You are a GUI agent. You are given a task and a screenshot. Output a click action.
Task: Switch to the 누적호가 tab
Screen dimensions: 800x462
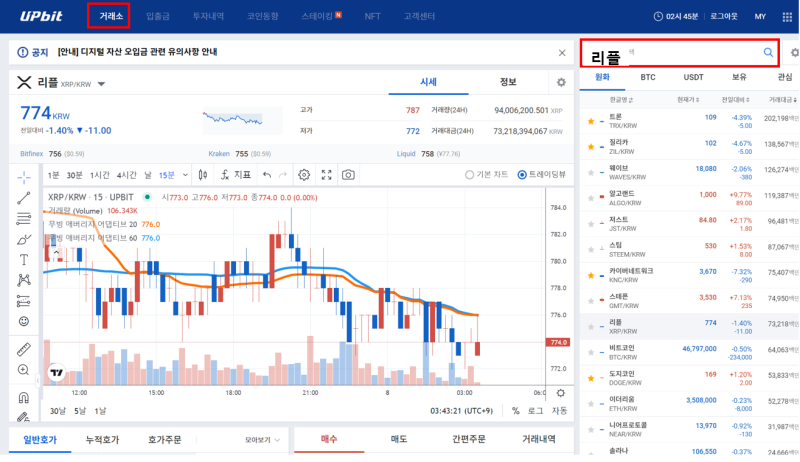tap(102, 440)
